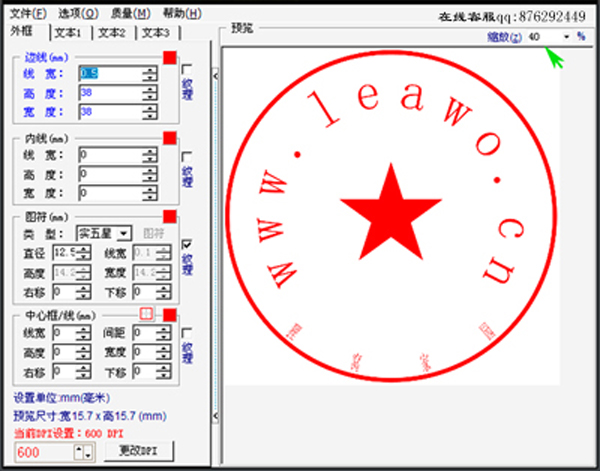Adjust the 图符 直径 spinner arrows
600x471 pixels.
point(83,253)
